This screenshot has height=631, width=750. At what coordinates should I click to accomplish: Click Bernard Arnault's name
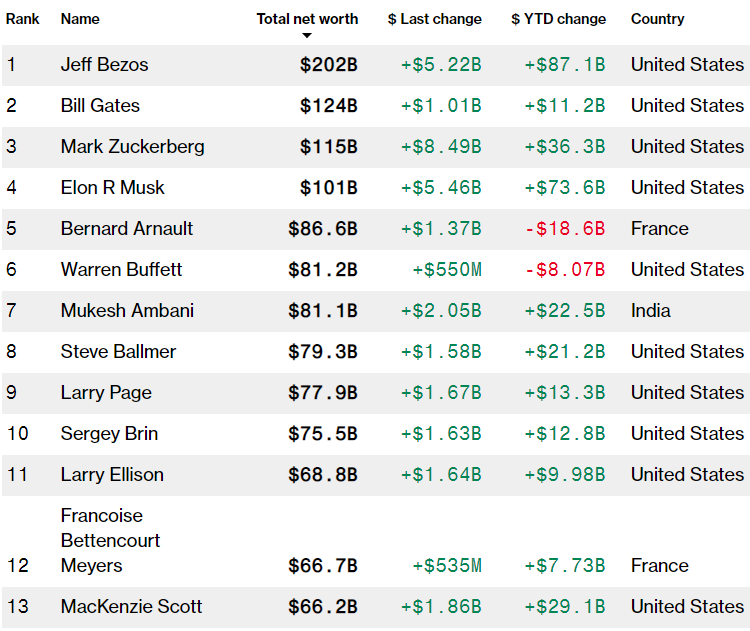point(127,229)
